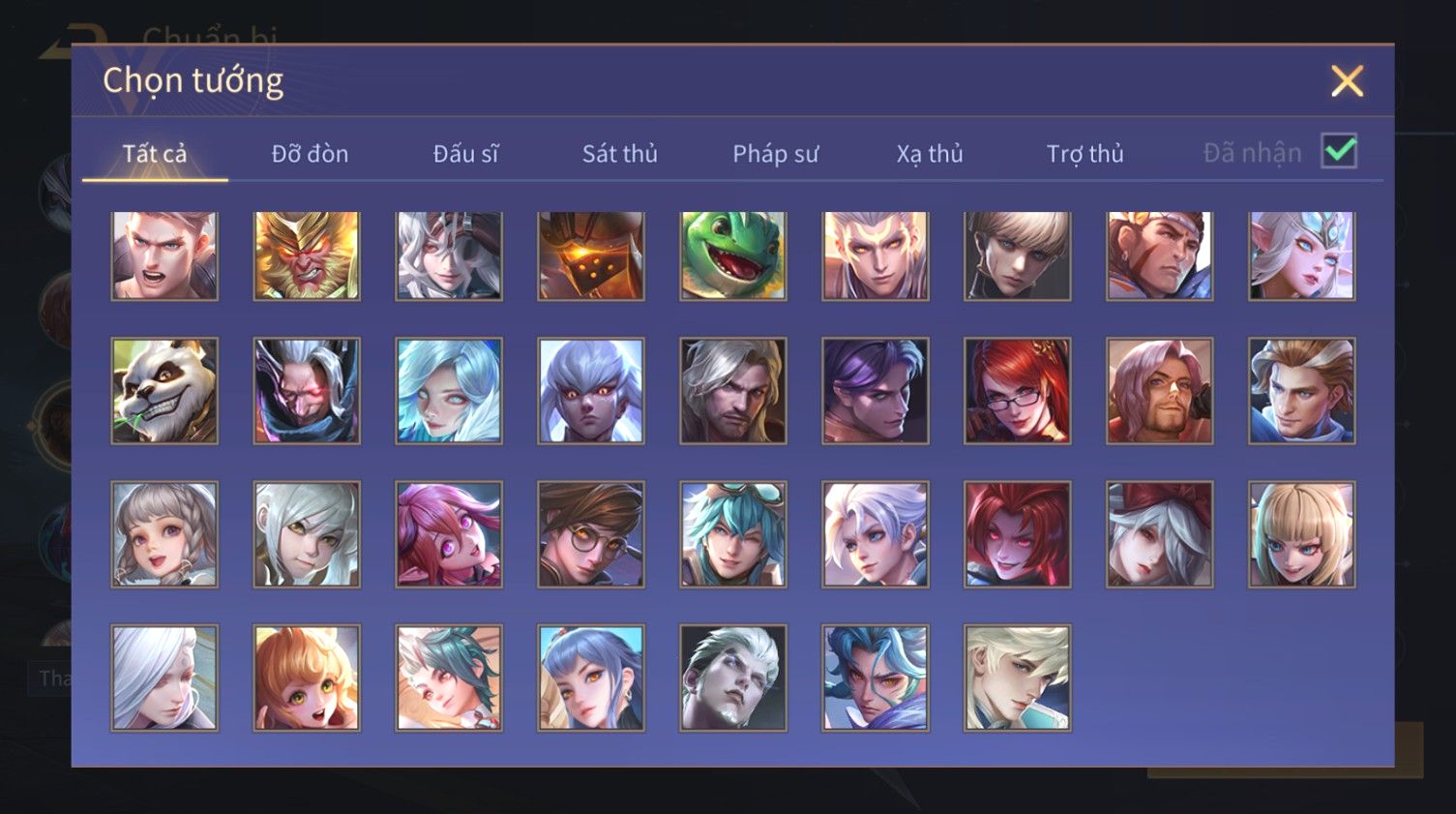Select the armored helmet hero with glowing visor

pos(591,256)
